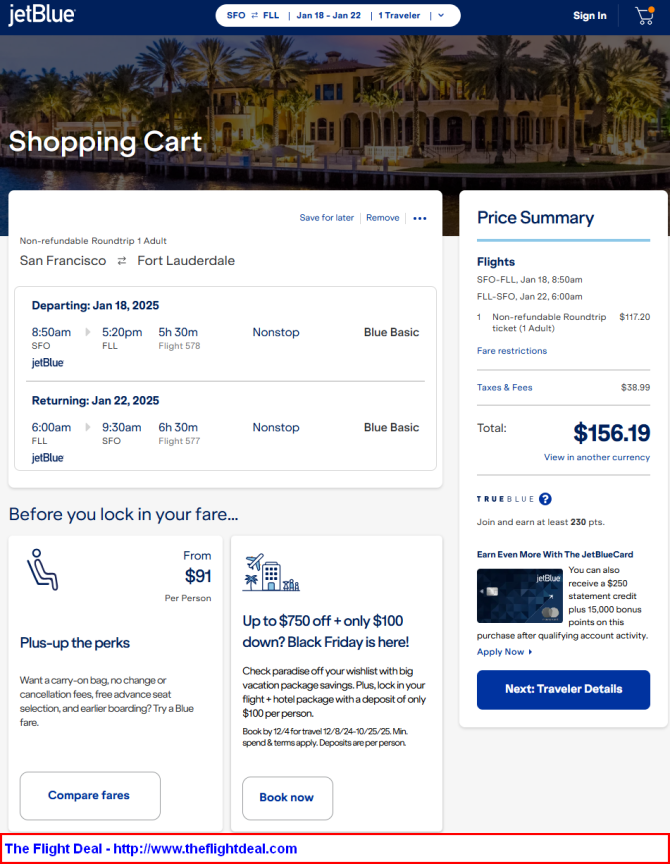Screen dimensions: 670x864
Task: Remove the flight from cart
Action: coord(382,218)
